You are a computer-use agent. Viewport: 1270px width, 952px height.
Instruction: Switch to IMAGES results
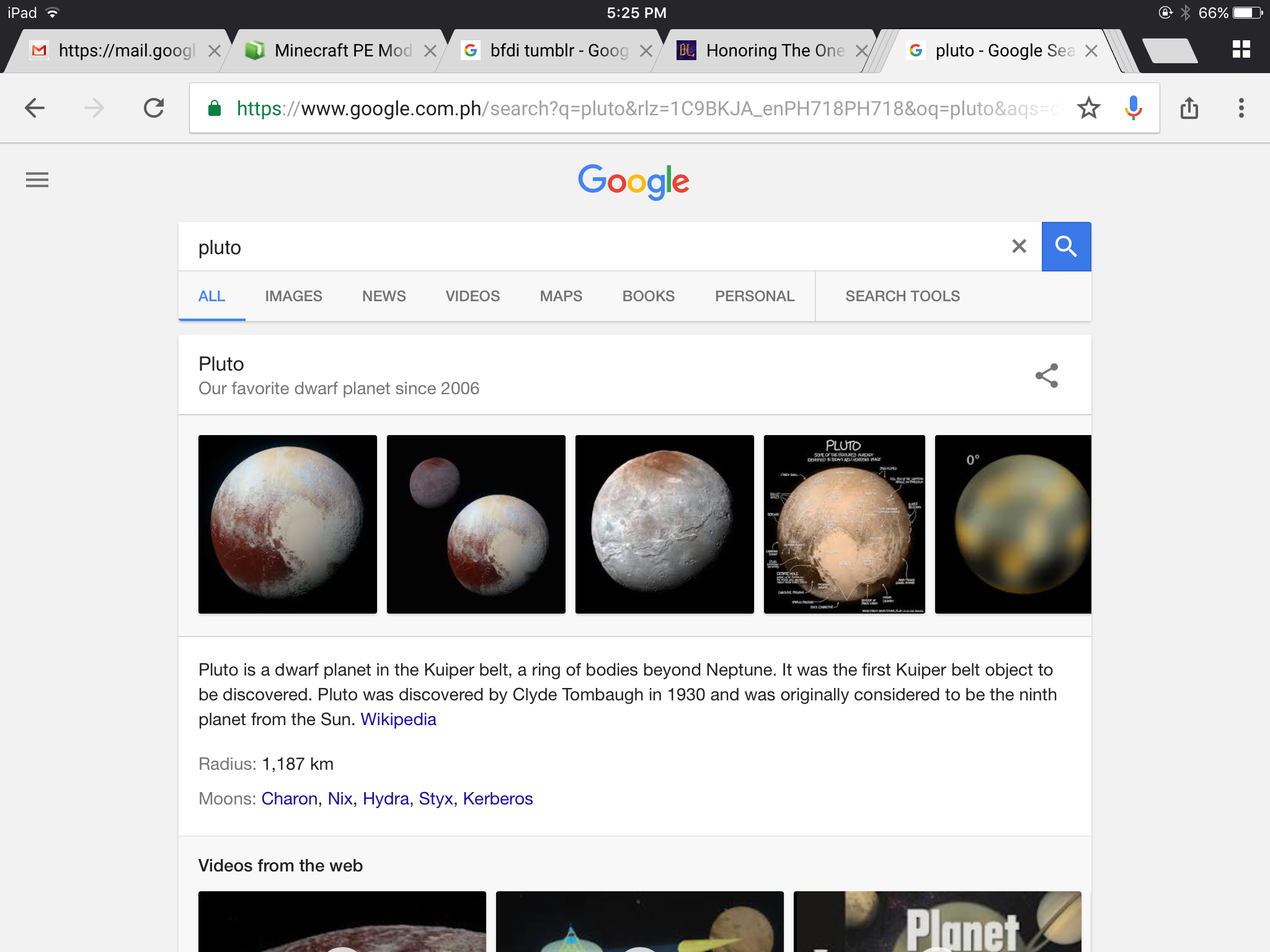point(293,296)
